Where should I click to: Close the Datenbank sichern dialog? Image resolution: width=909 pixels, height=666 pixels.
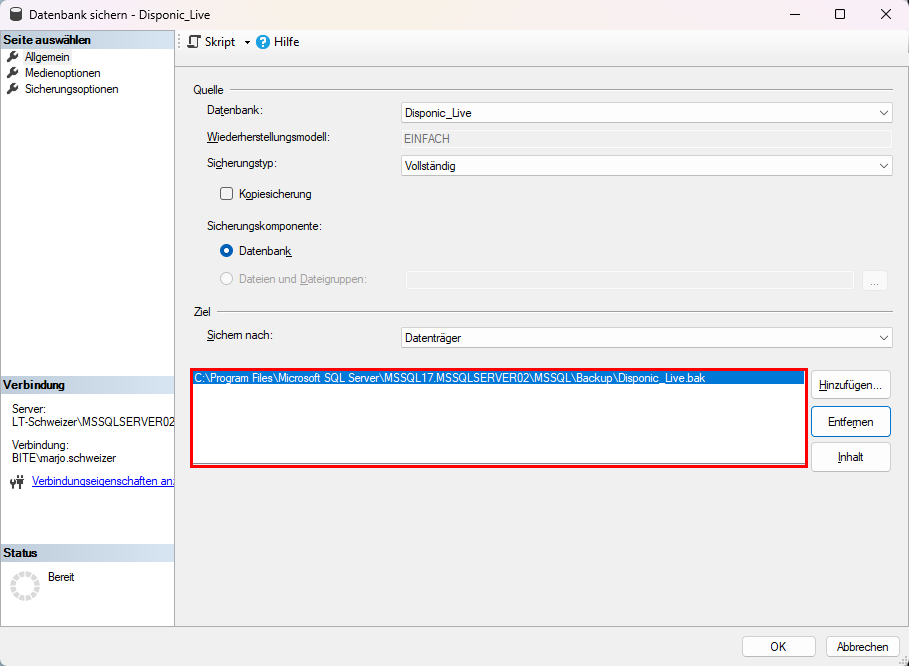coord(886,14)
